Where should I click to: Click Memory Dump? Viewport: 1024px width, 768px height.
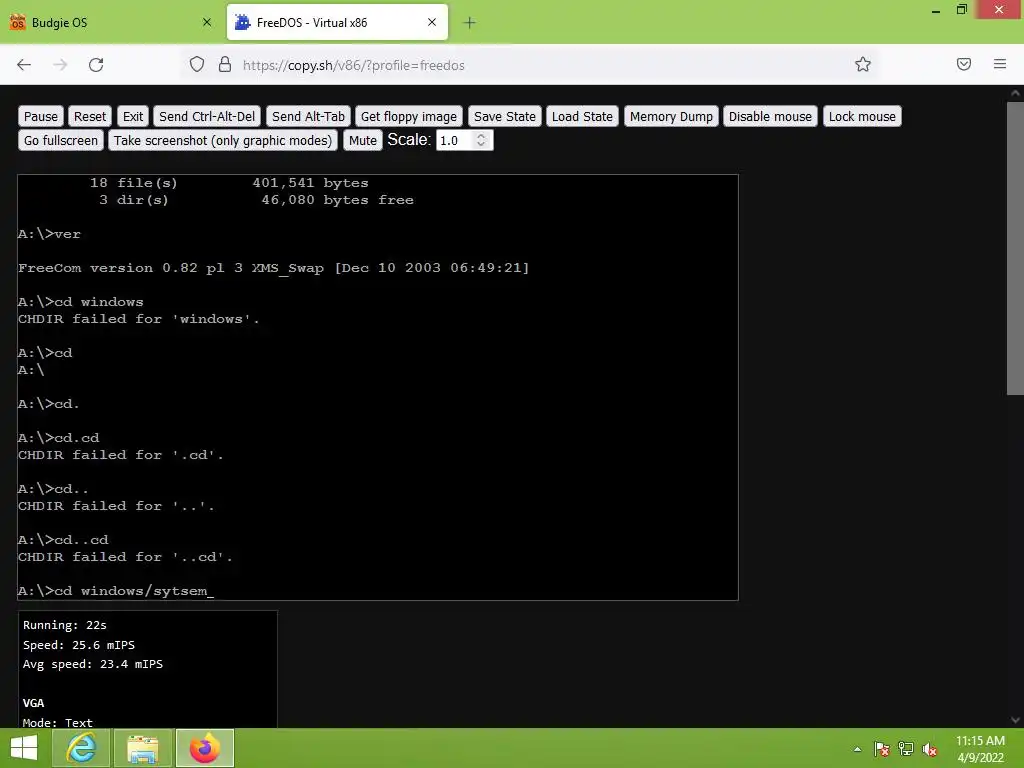(x=671, y=116)
